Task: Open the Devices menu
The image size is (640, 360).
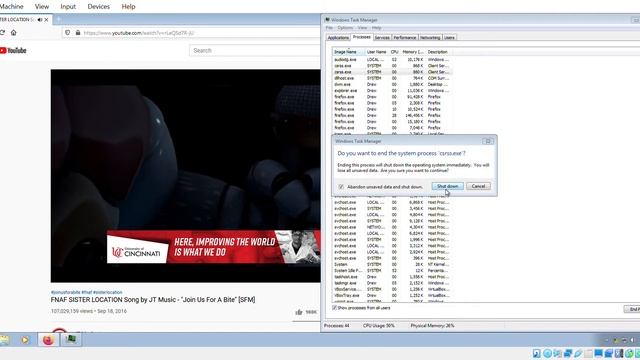Action: point(98,7)
